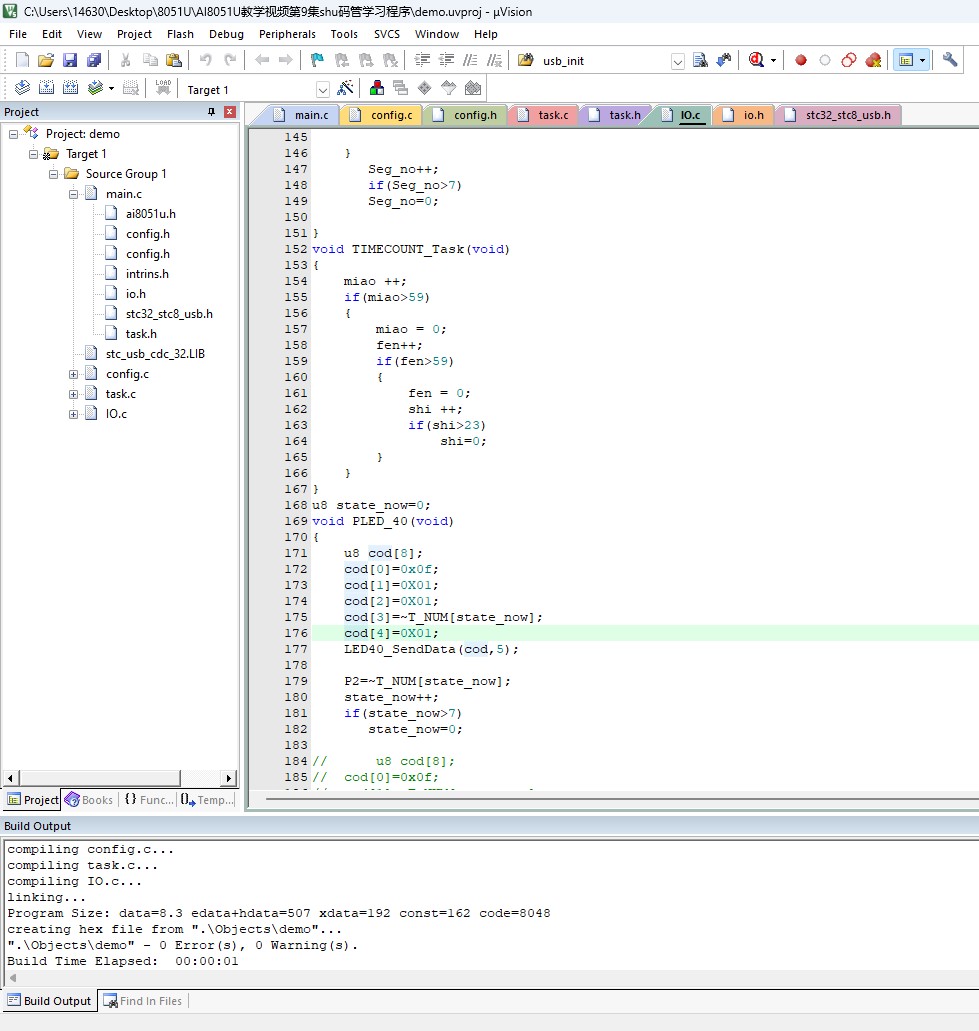Open the Target 1 selection dropdown
This screenshot has height=1031, width=979.
322,89
